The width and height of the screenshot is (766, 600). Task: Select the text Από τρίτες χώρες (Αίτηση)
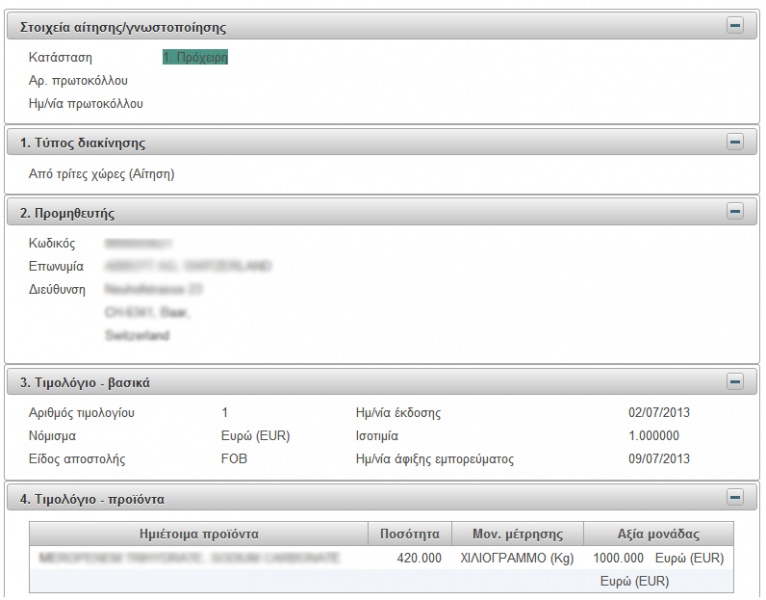click(x=101, y=174)
